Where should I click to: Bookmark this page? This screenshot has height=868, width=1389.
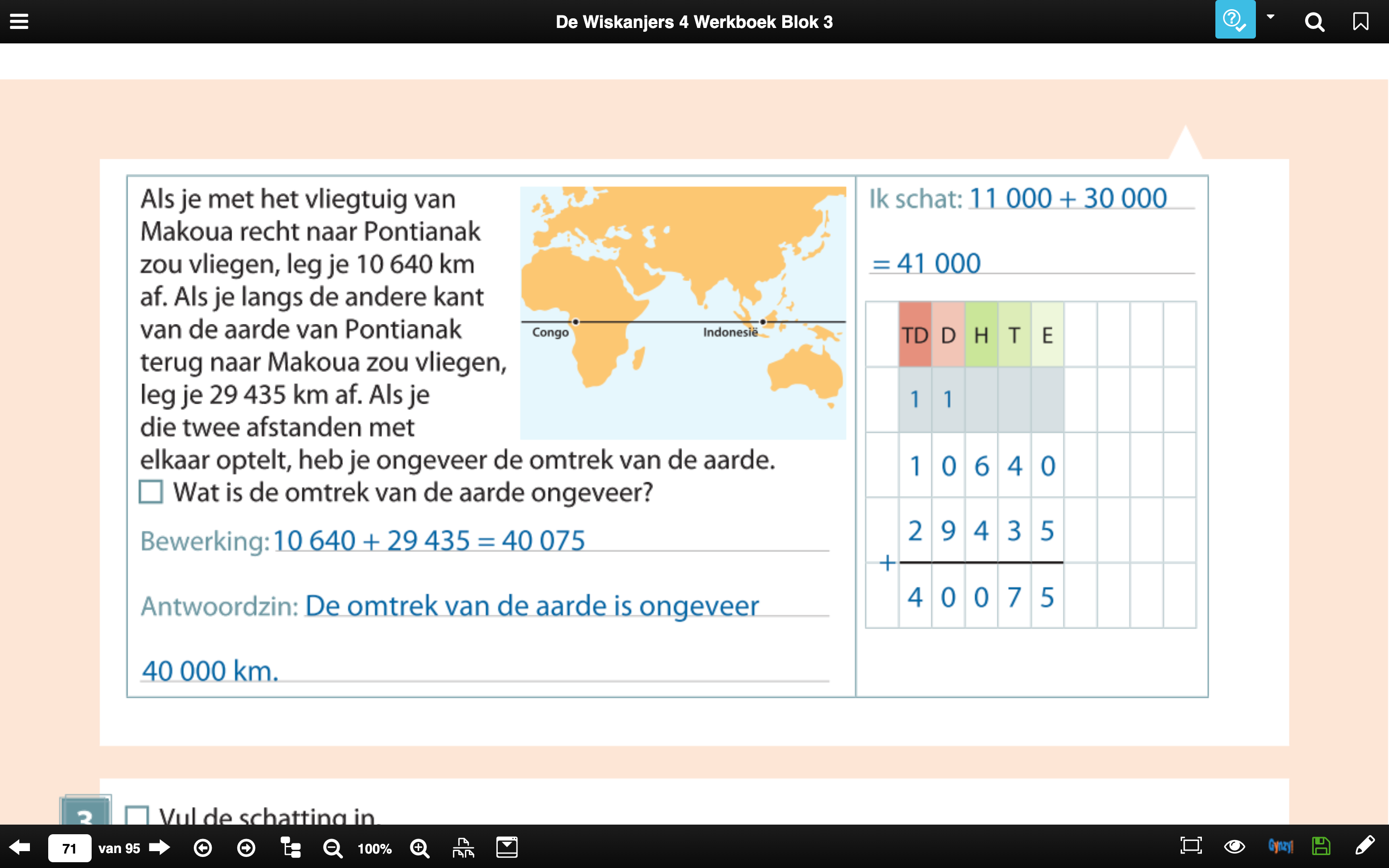(x=1360, y=22)
